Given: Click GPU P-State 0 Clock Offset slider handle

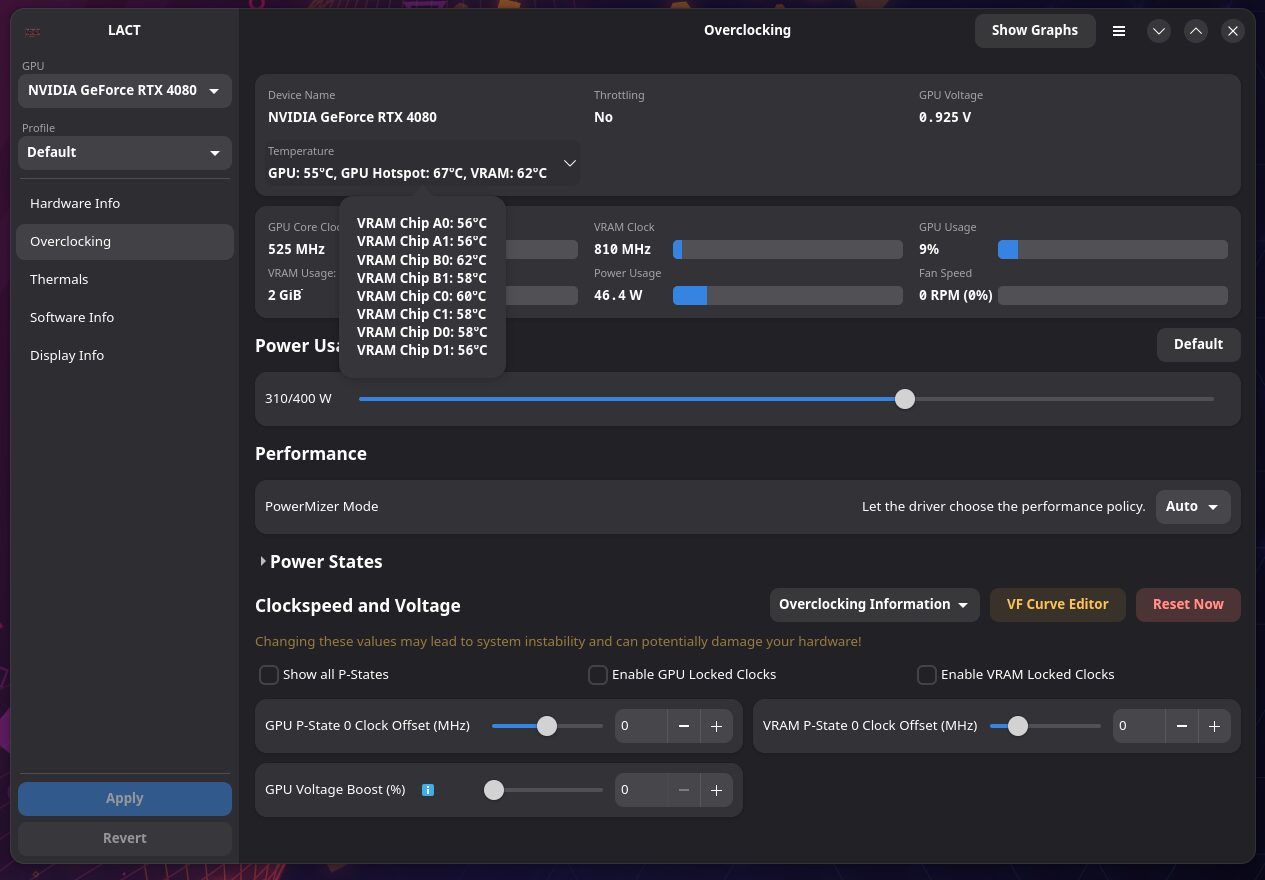Looking at the screenshot, I should click(x=547, y=726).
